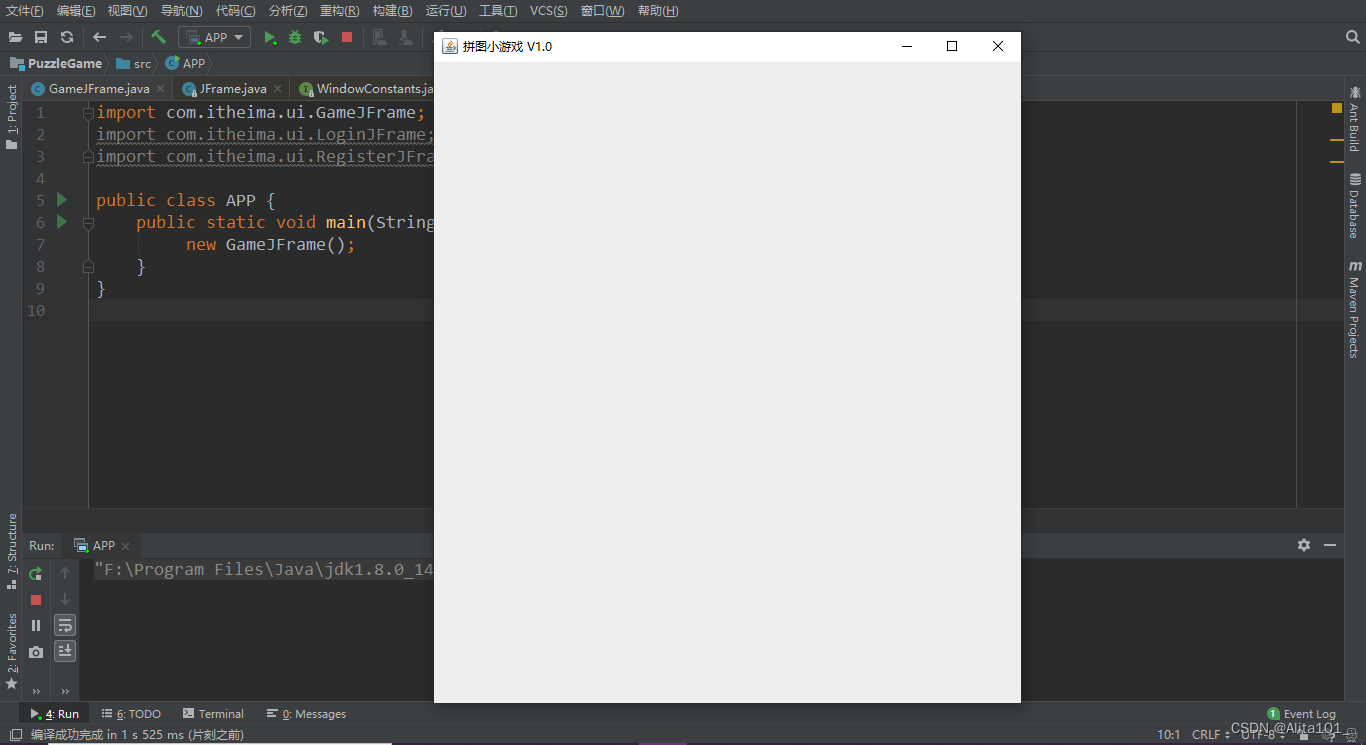Open the VCS(S) menu

(x=548, y=11)
